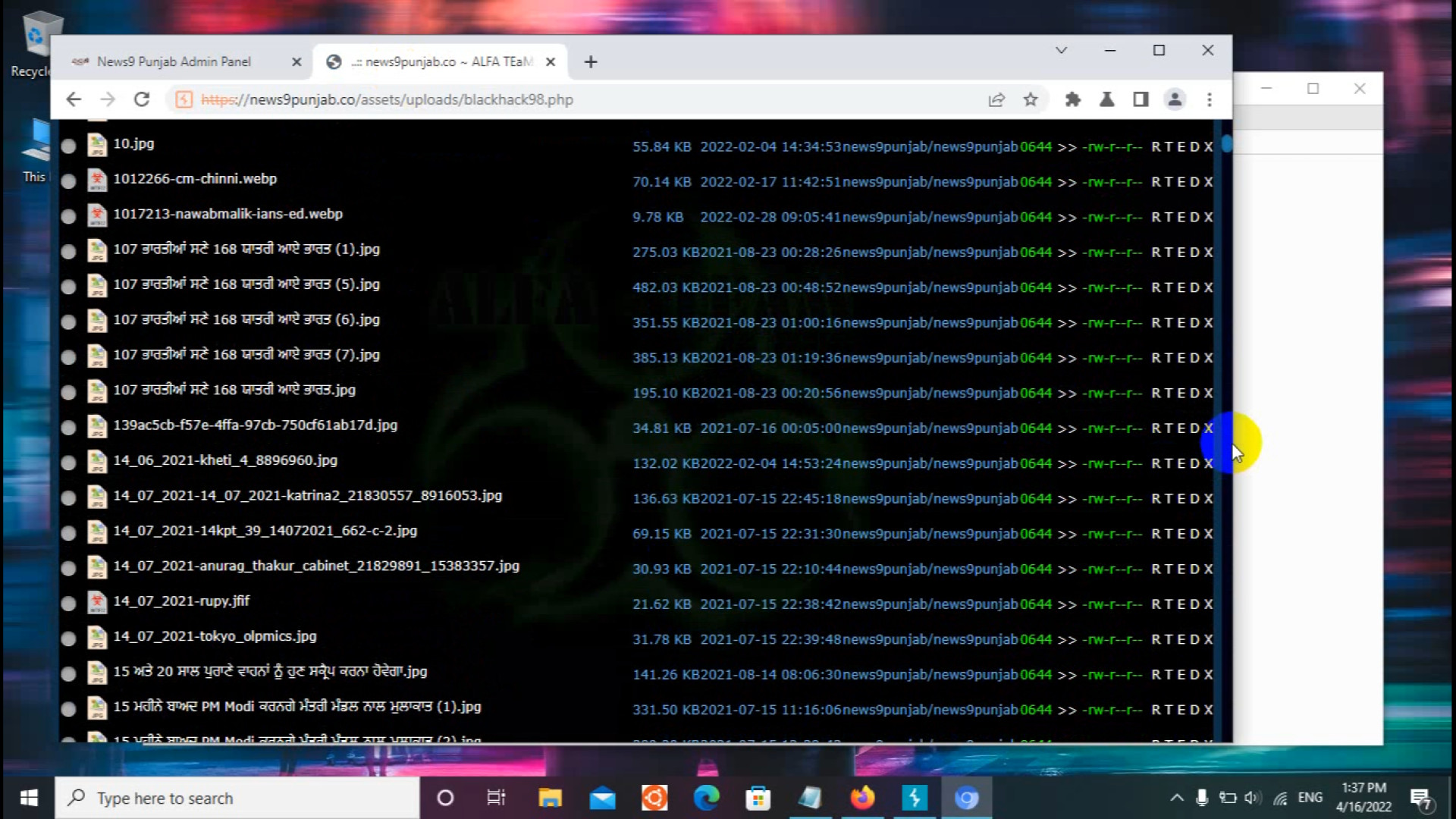Reload the current page
The width and height of the screenshot is (1456, 819).
142,99
